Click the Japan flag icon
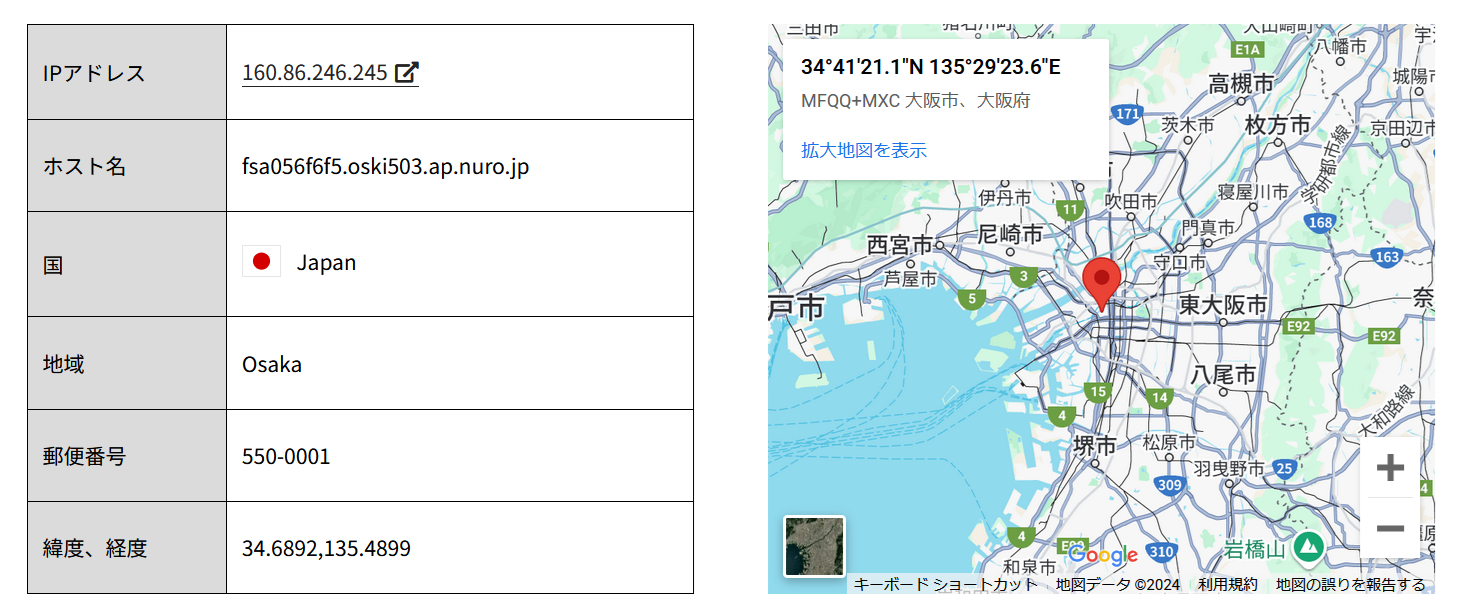The height and width of the screenshot is (605, 1463). pos(261,262)
